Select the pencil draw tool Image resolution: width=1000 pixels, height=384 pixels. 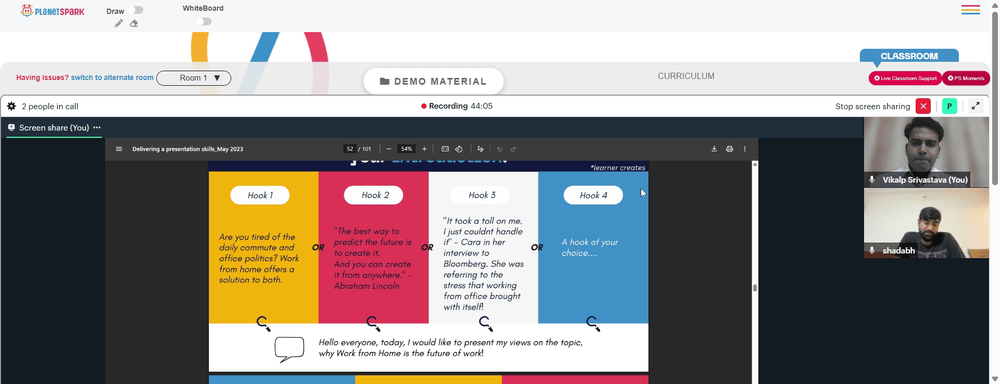pos(119,24)
